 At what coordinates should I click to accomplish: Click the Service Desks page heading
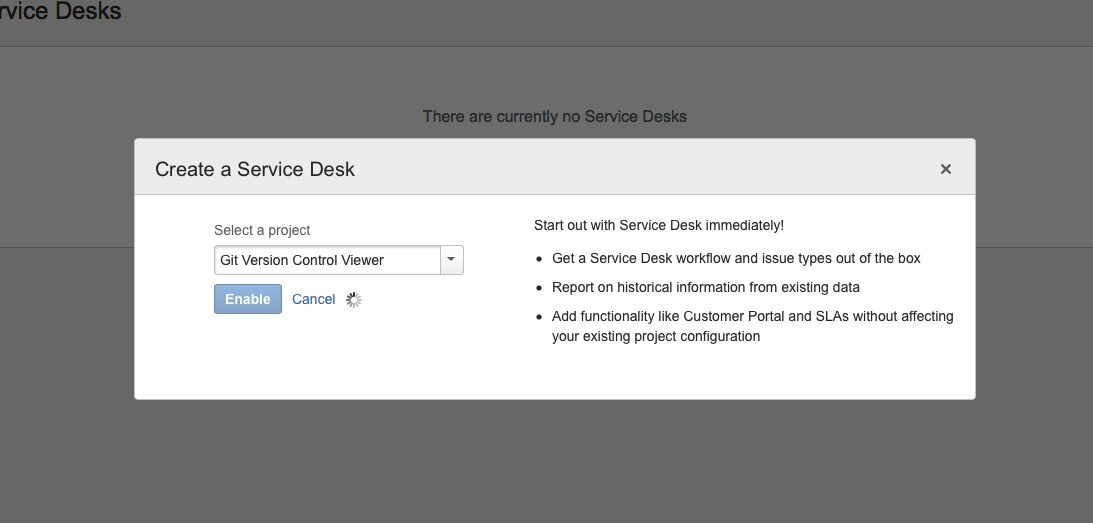pyautogui.click(x=60, y=13)
